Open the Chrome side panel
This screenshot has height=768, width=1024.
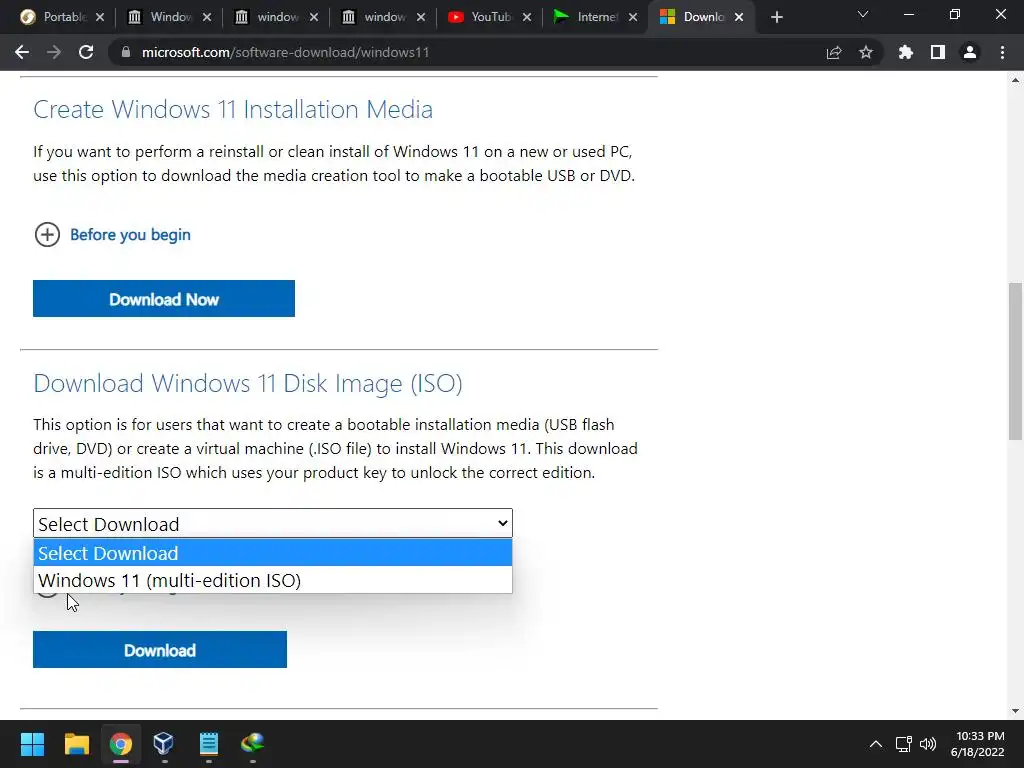point(938,52)
